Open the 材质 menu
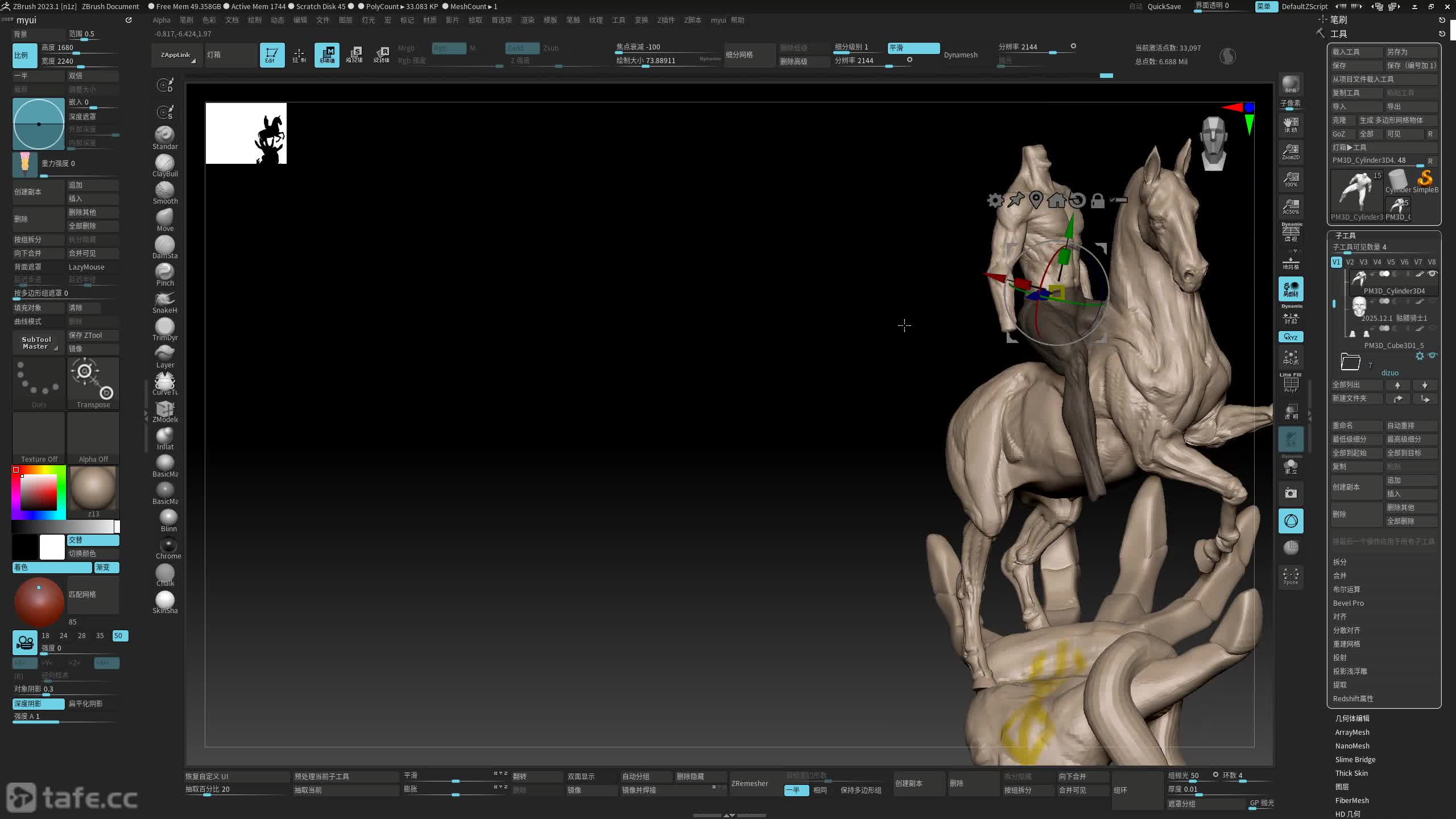 click(x=430, y=20)
